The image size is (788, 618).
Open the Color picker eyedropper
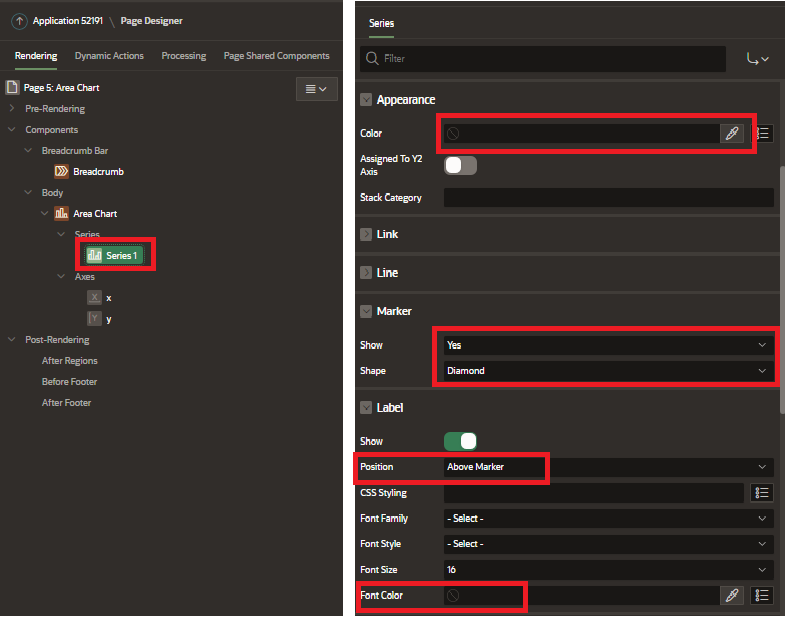pyautogui.click(x=732, y=133)
